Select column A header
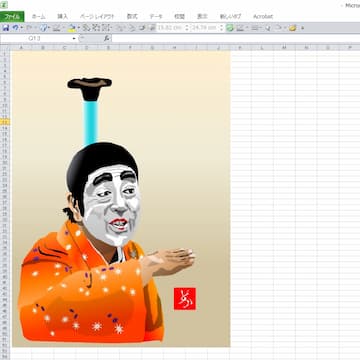The width and height of the screenshot is (360, 360). (21, 48)
